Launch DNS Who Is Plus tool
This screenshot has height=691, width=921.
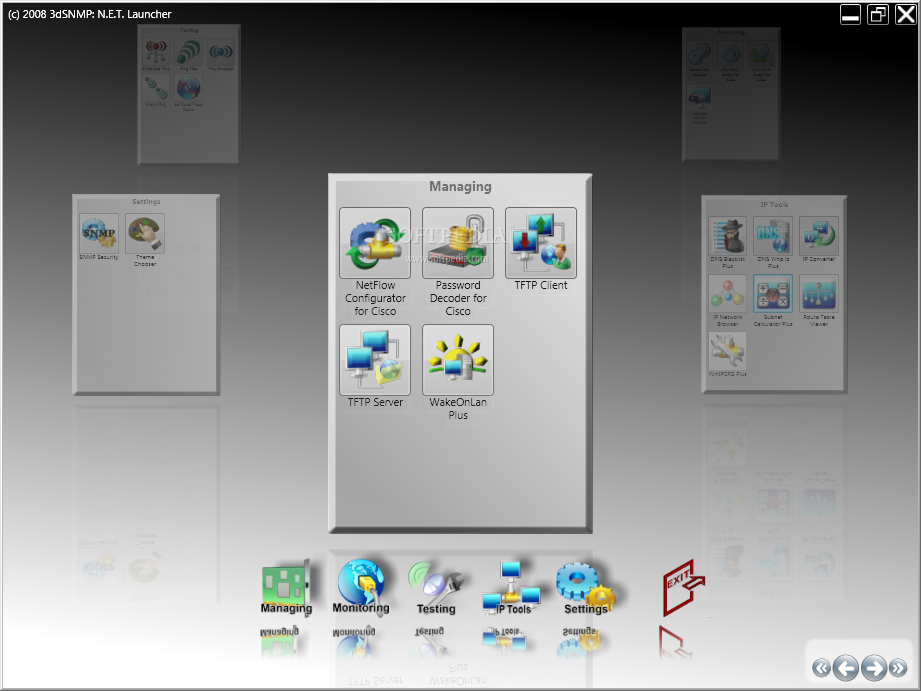773,236
